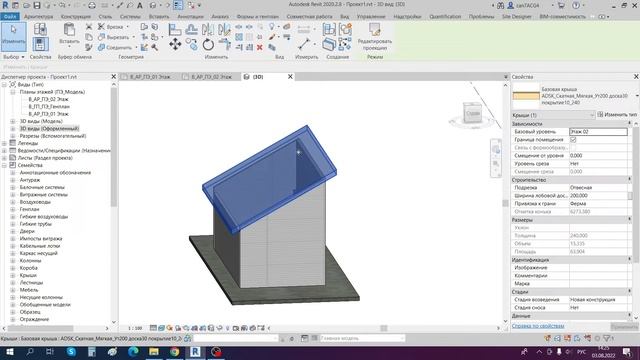Image resolution: width=640 pixels, height=360 pixels.
Task: Open the Файл menu
Action: click(10, 17)
